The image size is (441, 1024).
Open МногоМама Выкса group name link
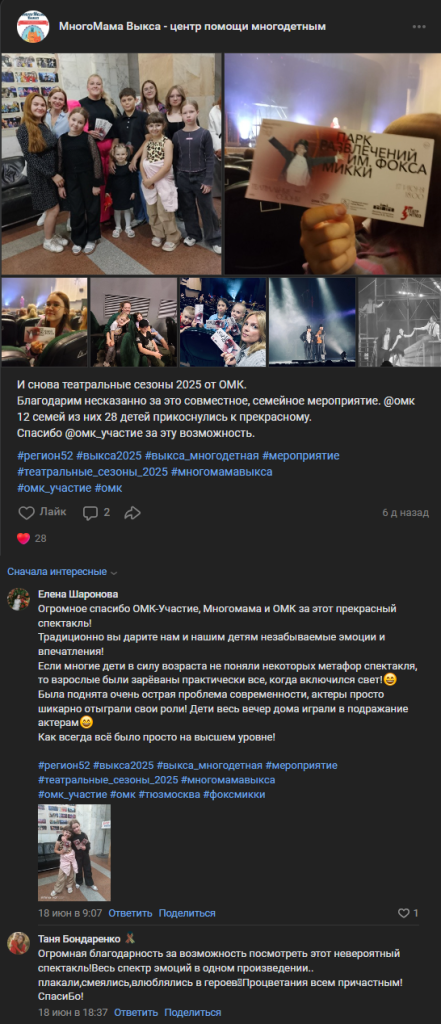coord(193,26)
